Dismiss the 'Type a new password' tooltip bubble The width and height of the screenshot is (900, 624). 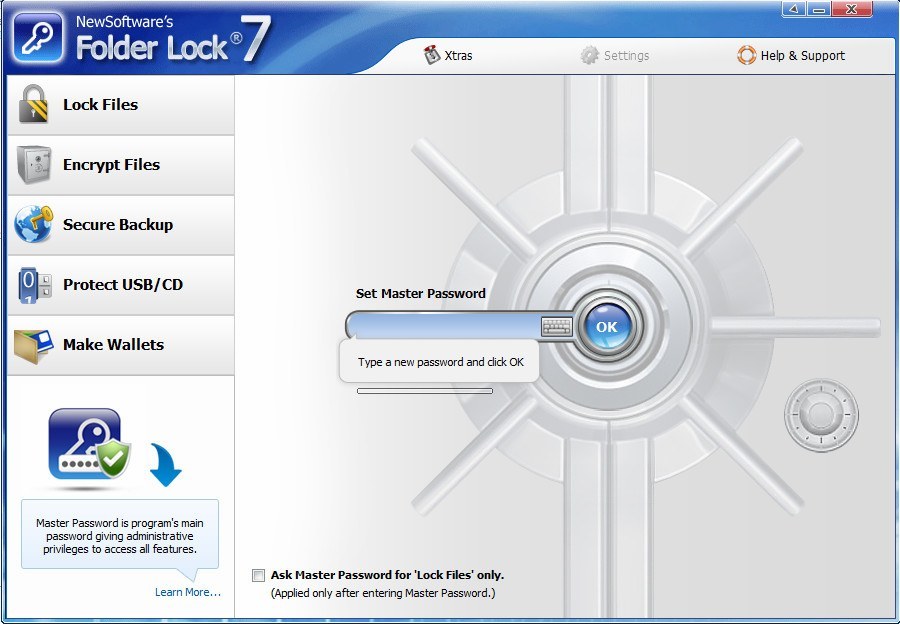(x=440, y=361)
